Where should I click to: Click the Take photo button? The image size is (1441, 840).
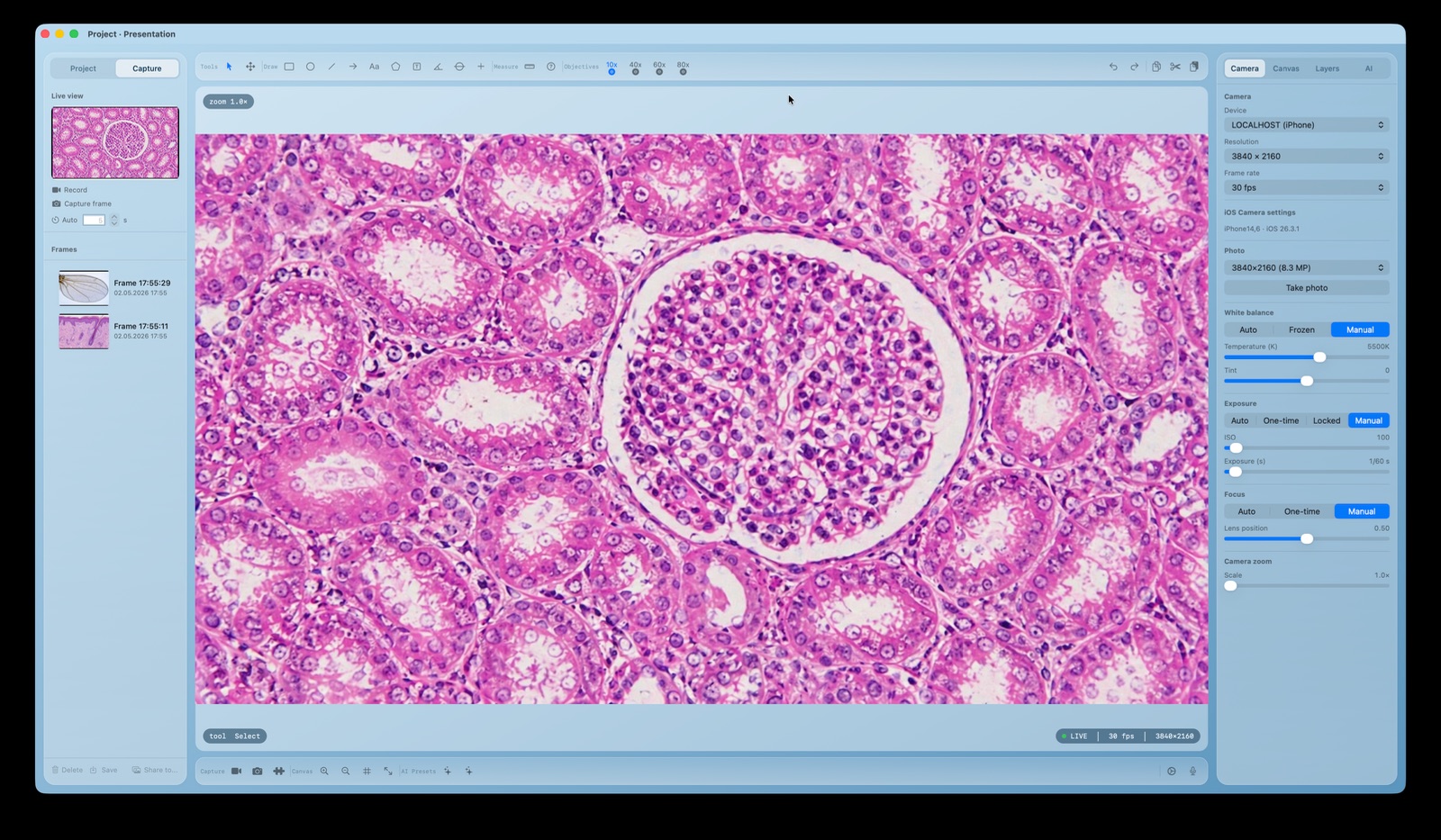tap(1307, 288)
